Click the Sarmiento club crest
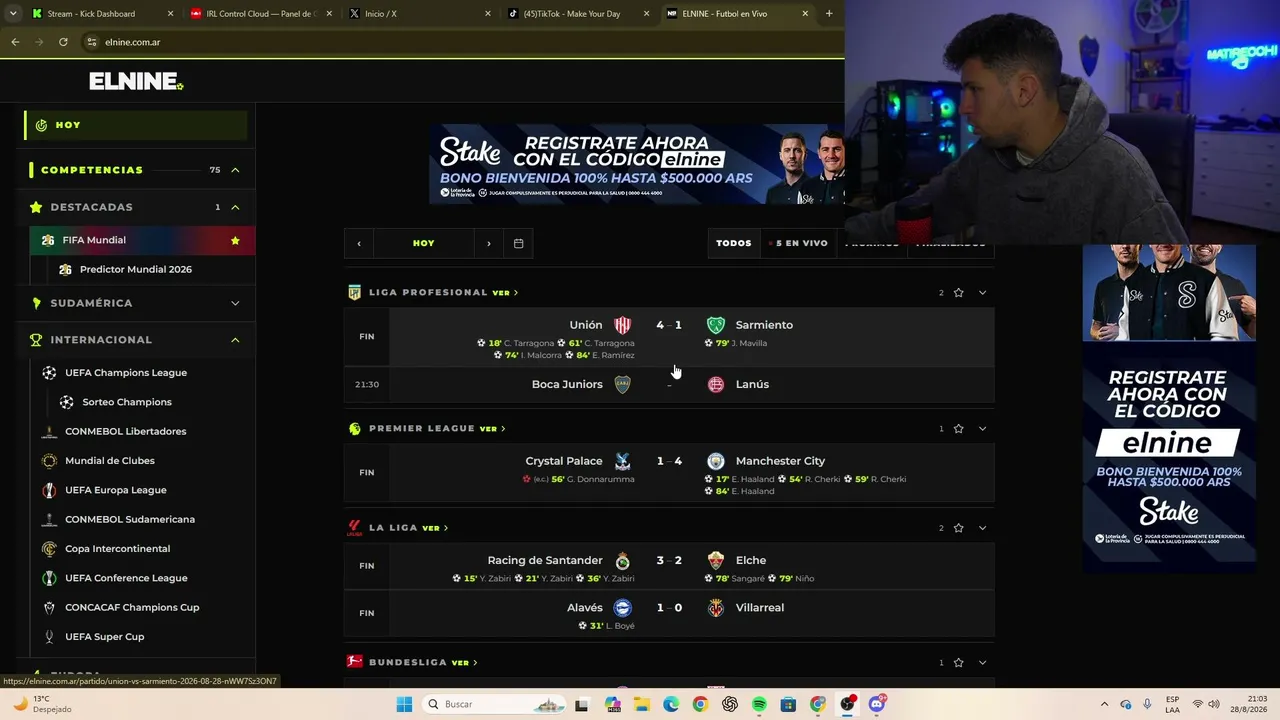The height and width of the screenshot is (720, 1280). click(716, 325)
